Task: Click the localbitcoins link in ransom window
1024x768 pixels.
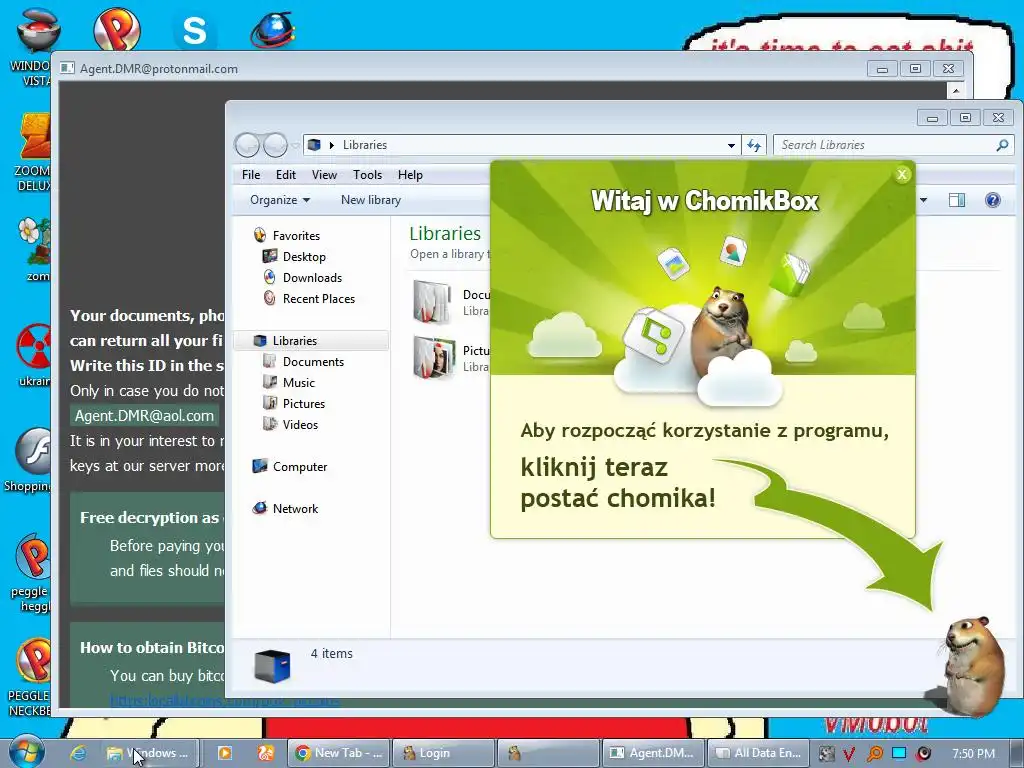Action: coord(224,701)
